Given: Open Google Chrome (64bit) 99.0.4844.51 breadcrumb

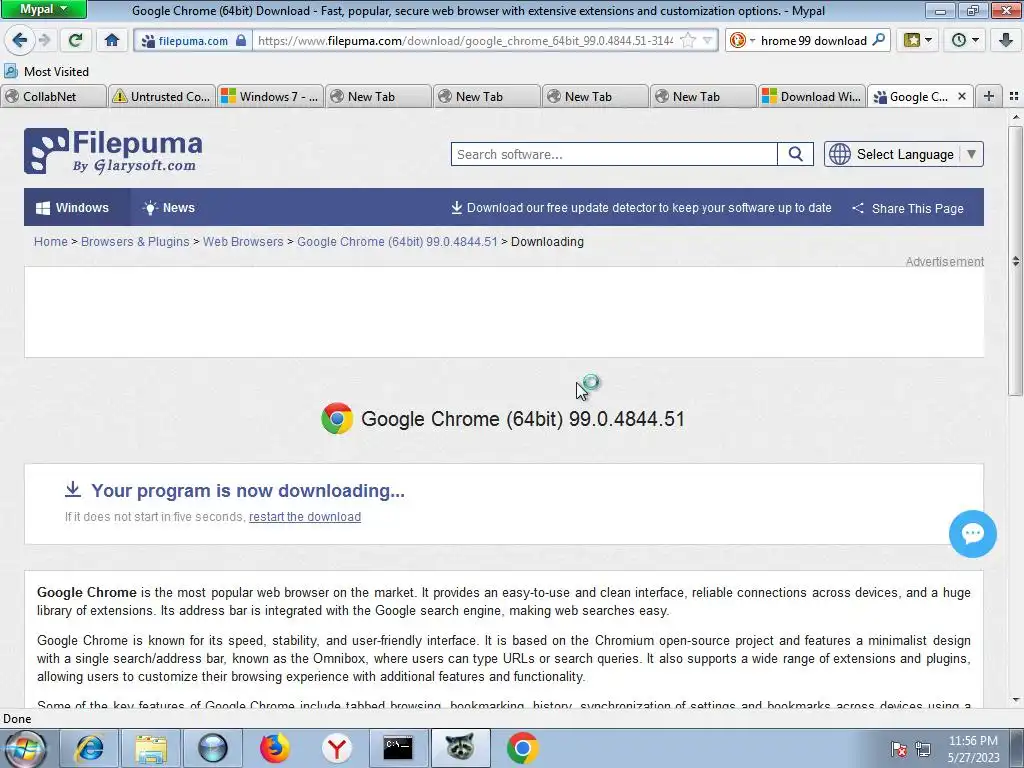Looking at the screenshot, I should pyautogui.click(x=397, y=242).
